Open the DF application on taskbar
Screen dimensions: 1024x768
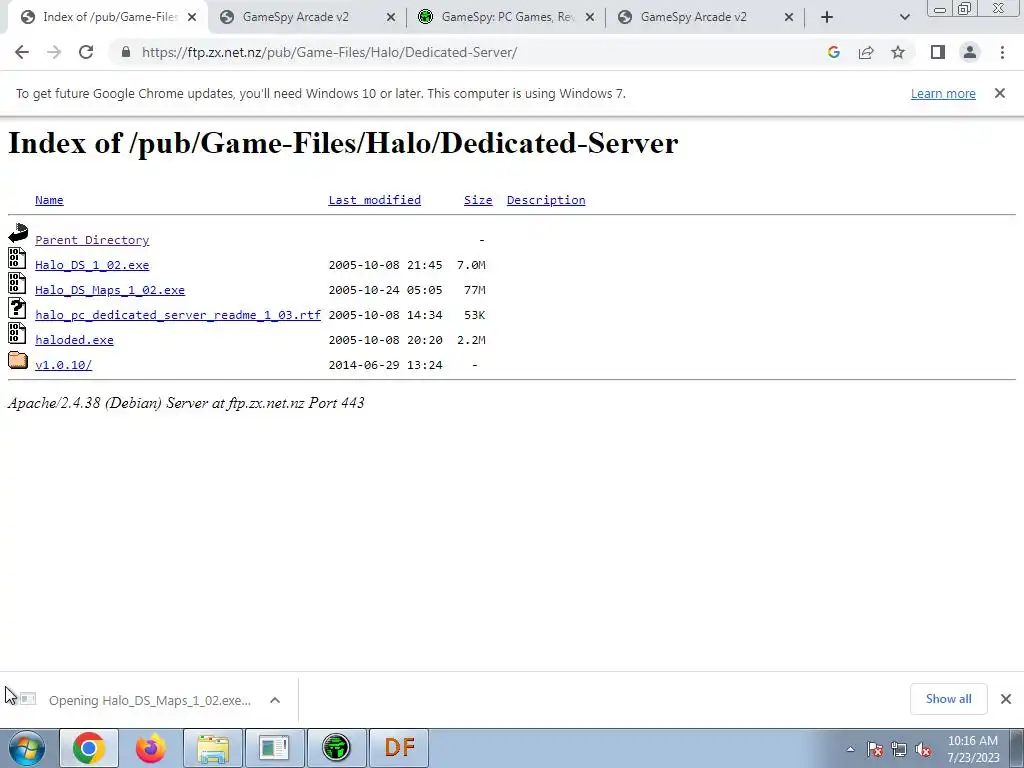[399, 748]
